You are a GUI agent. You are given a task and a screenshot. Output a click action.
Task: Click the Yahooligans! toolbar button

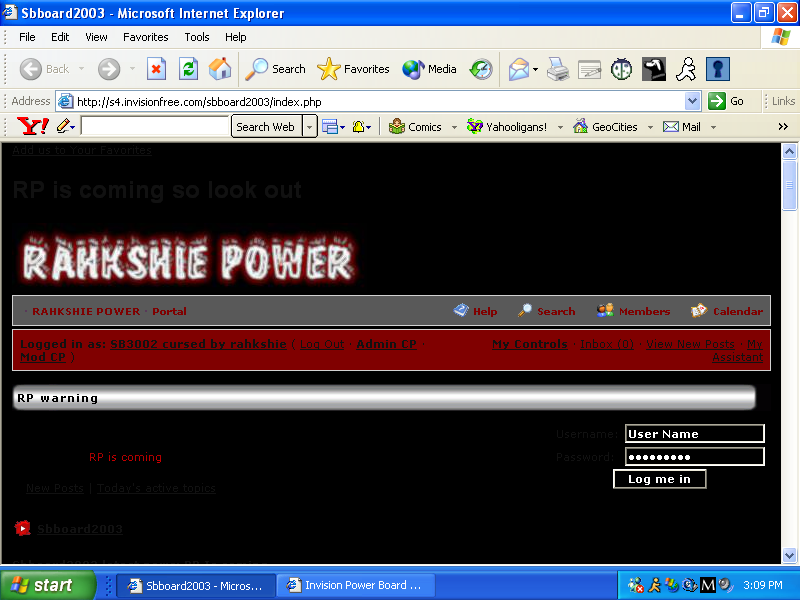[507, 127]
